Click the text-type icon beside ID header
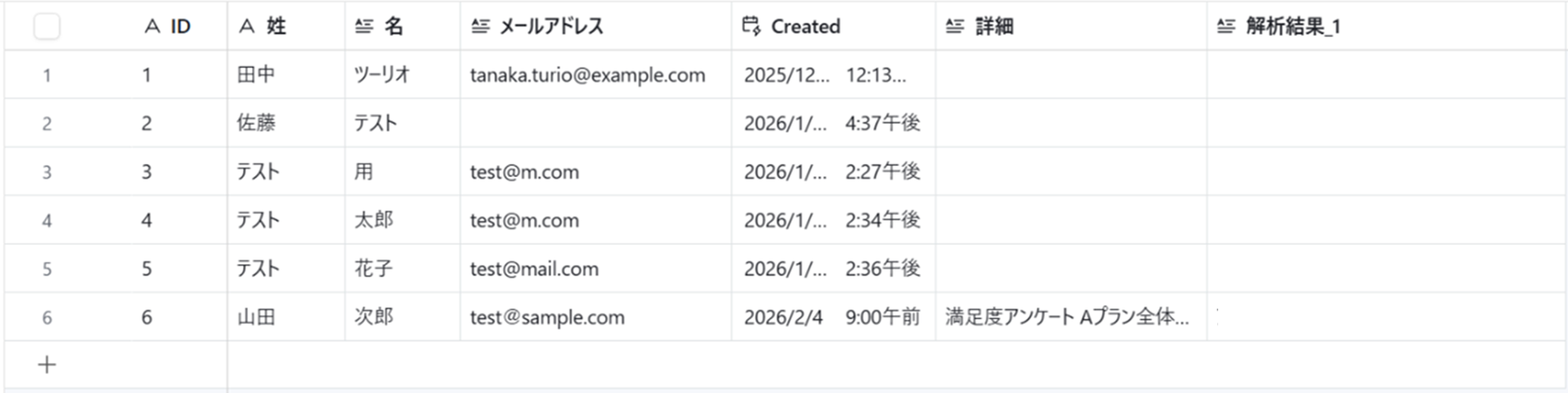This screenshot has width=1568, height=393. click(152, 27)
